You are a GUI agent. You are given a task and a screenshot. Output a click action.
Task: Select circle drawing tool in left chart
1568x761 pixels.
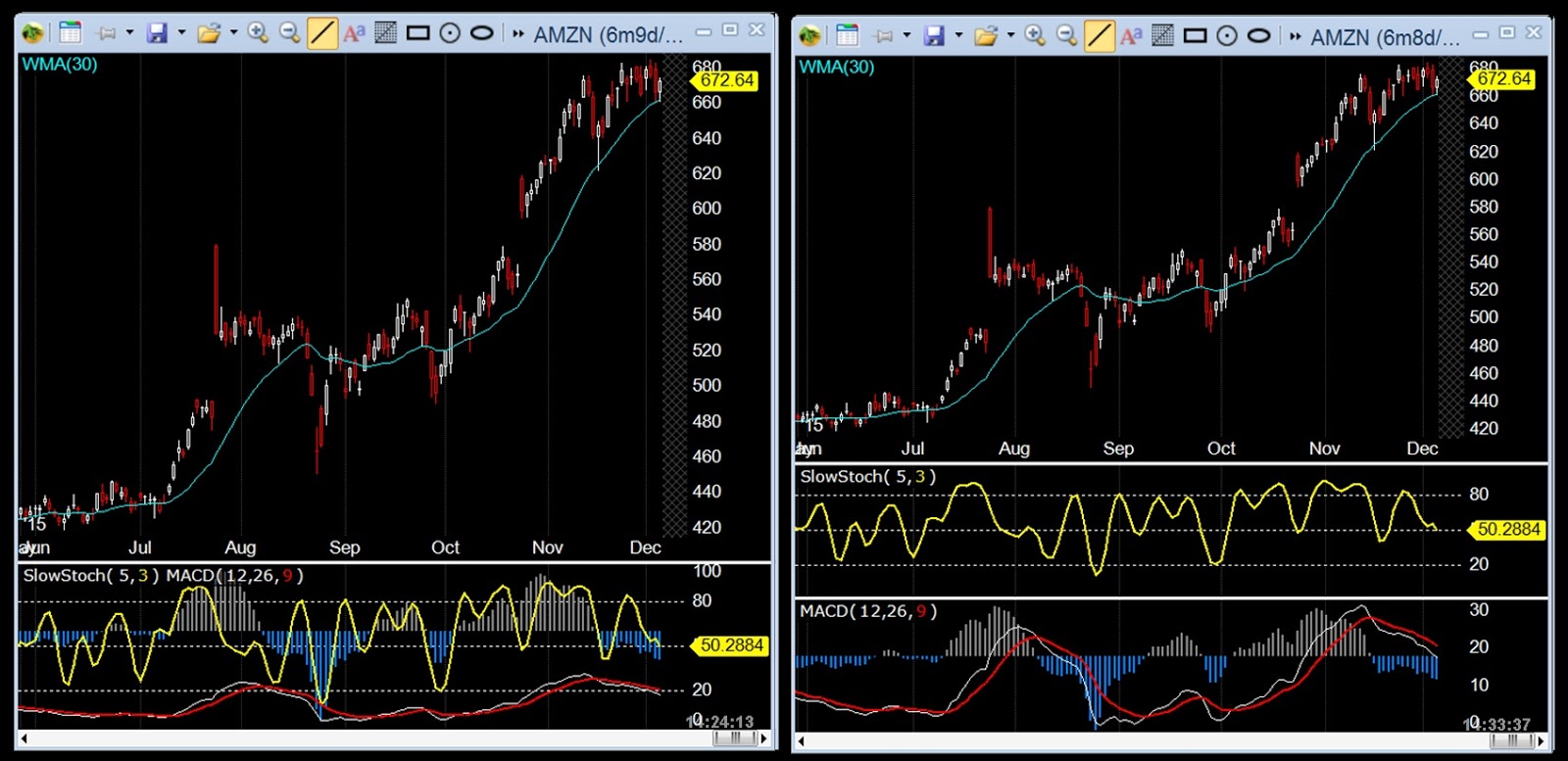[x=450, y=33]
